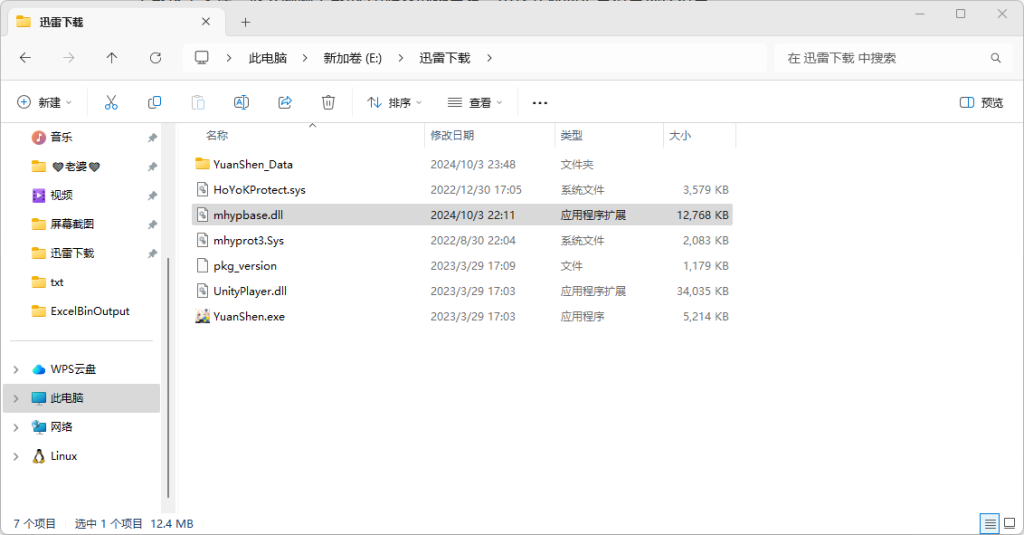Select HoYoKProtect.sys file
This screenshot has height=535, width=1024.
point(462,189)
